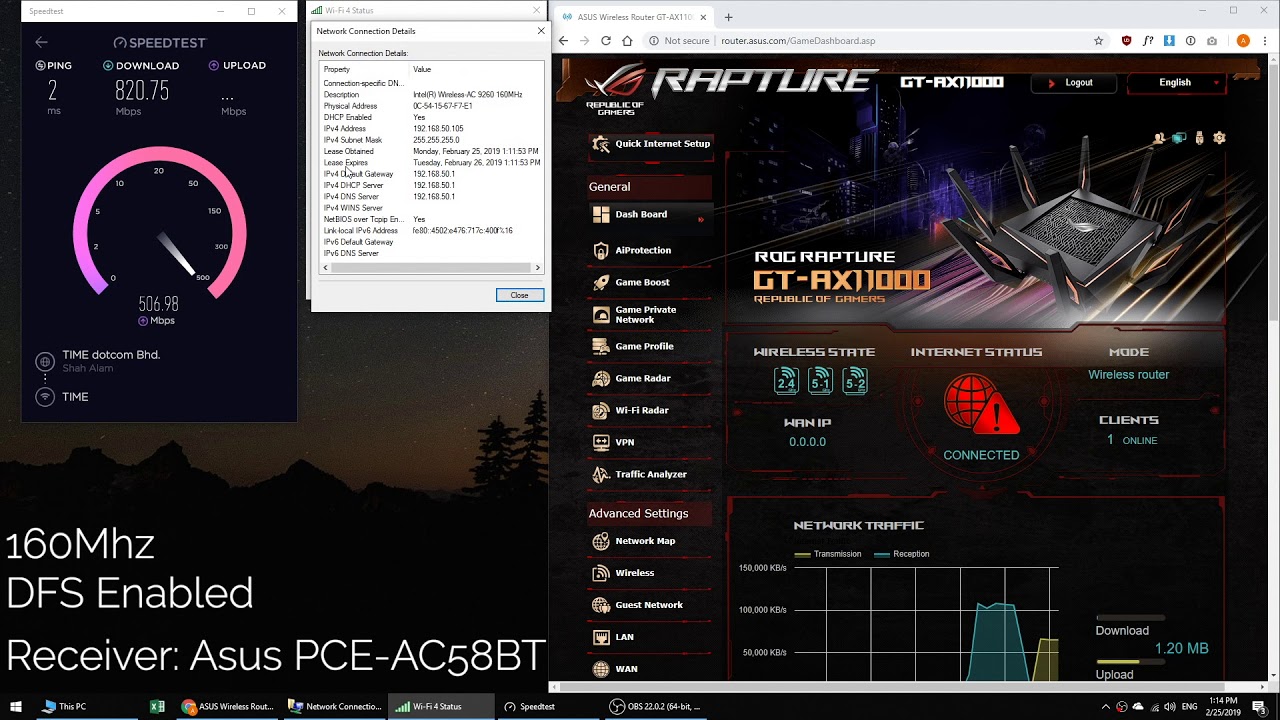Open the Game Boost page

click(x=649, y=282)
